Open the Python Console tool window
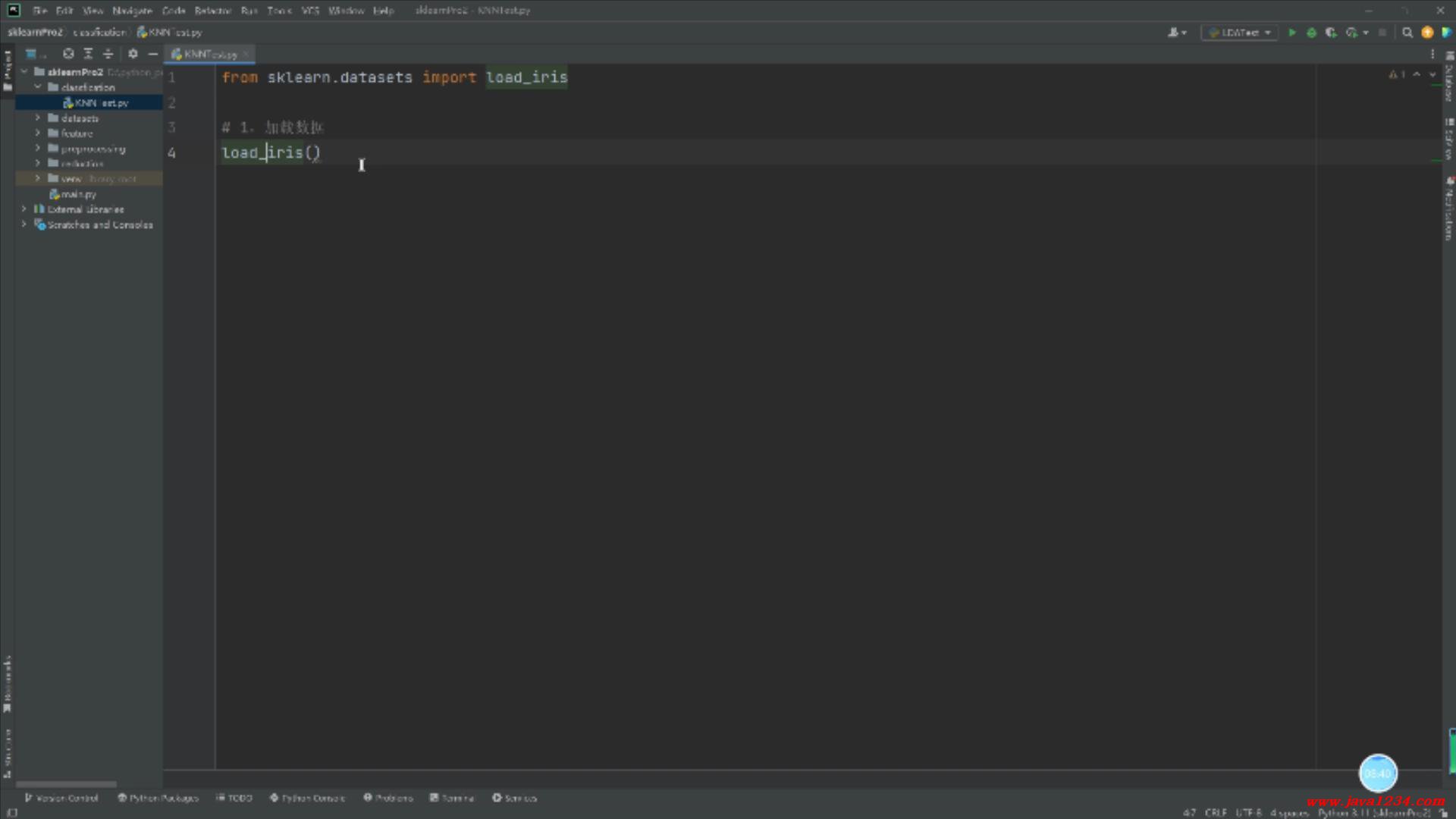This screenshot has width=1456, height=819. point(307,798)
